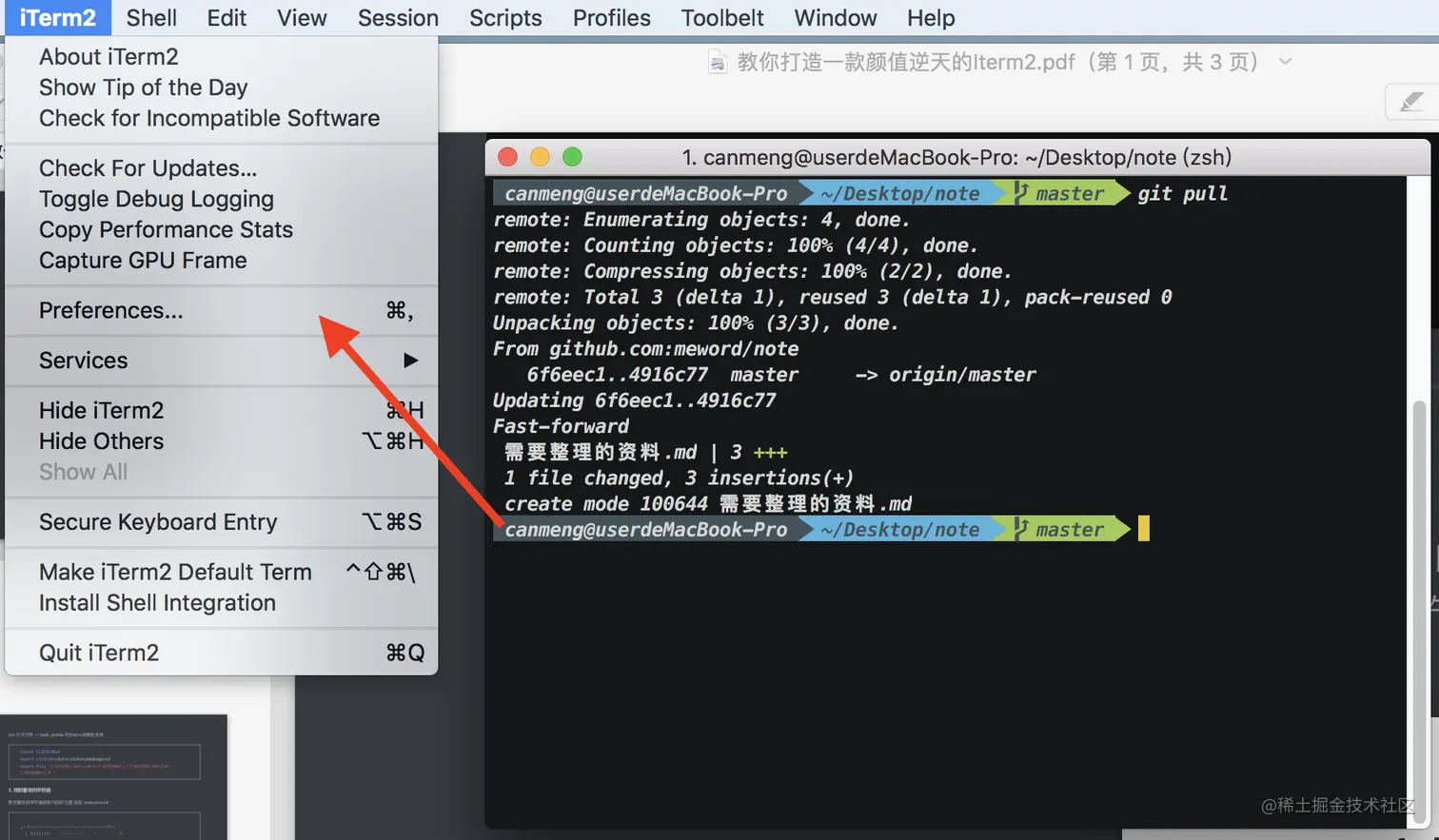The height and width of the screenshot is (840, 1439).
Task: Open the Window menu
Action: 836,18
